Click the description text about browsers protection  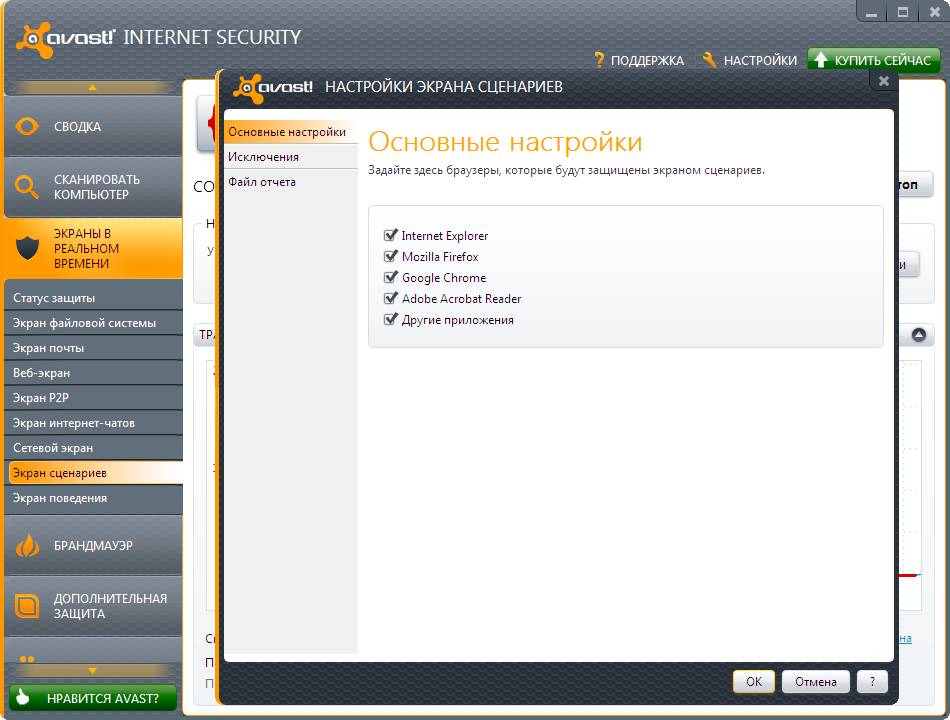[x=566, y=170]
